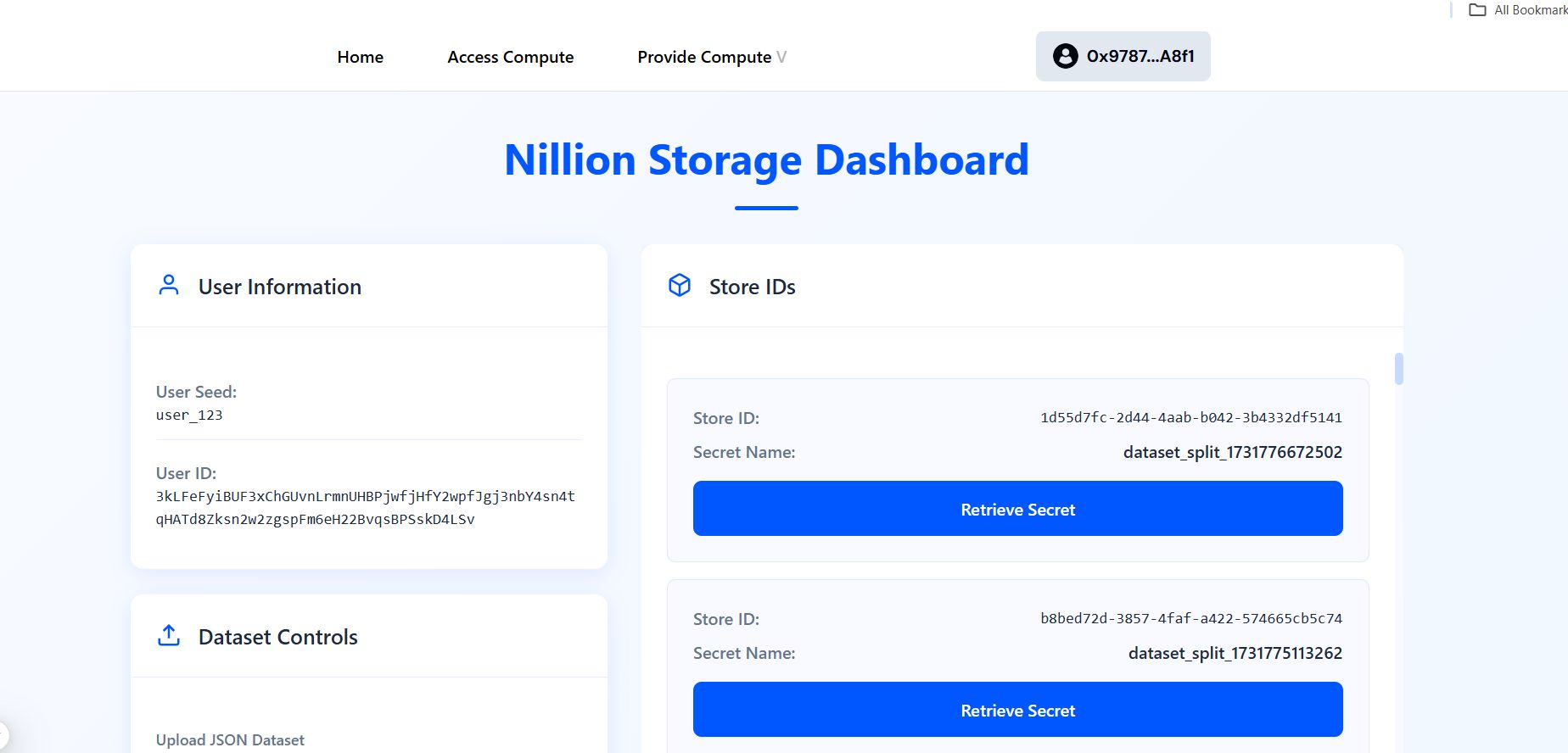This screenshot has width=1568, height=753.
Task: Click the wallet avatar icon
Action: (1065, 56)
